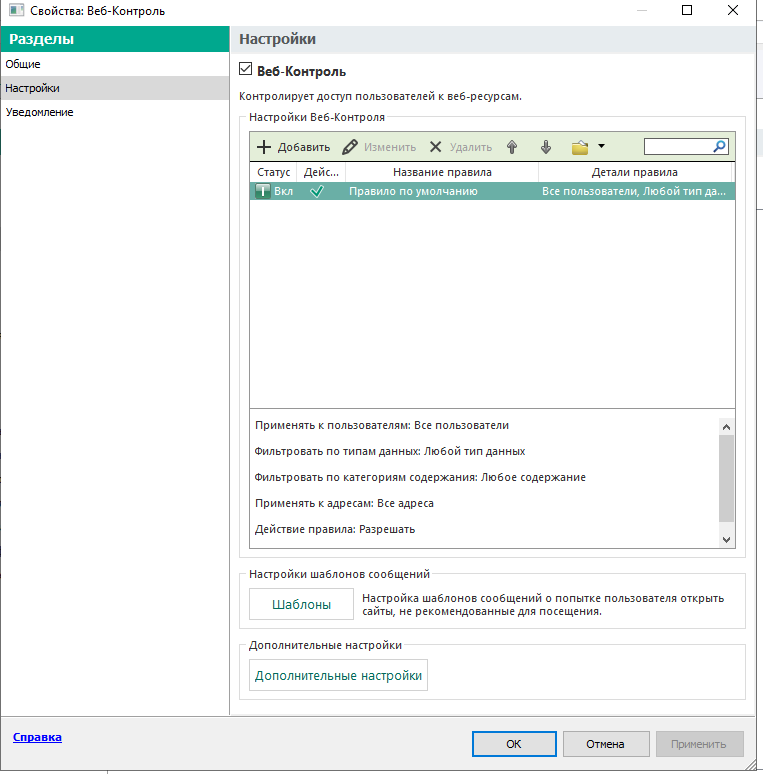Sort by Детали правила column header

pos(635,172)
